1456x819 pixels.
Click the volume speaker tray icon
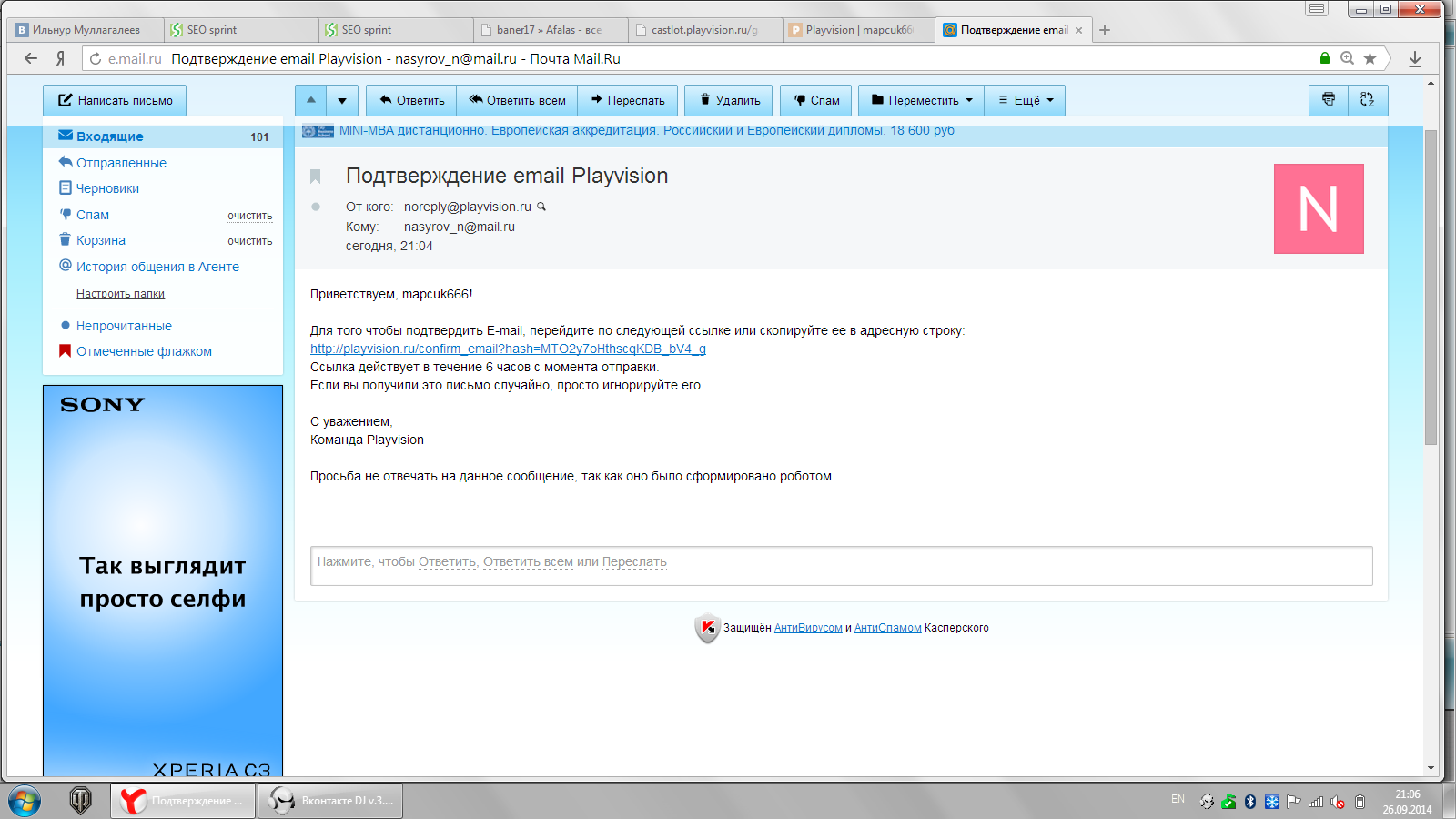click(x=1338, y=802)
